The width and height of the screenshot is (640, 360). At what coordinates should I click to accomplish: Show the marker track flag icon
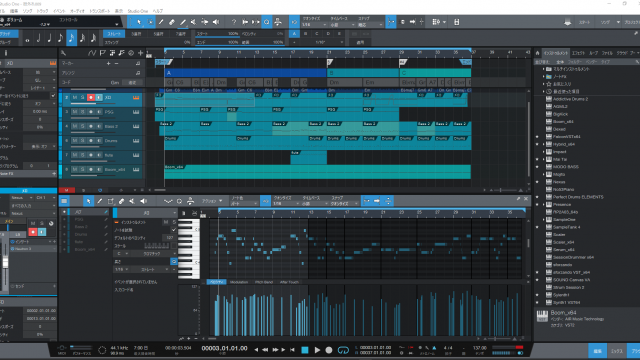pyautogui.click(x=102, y=53)
